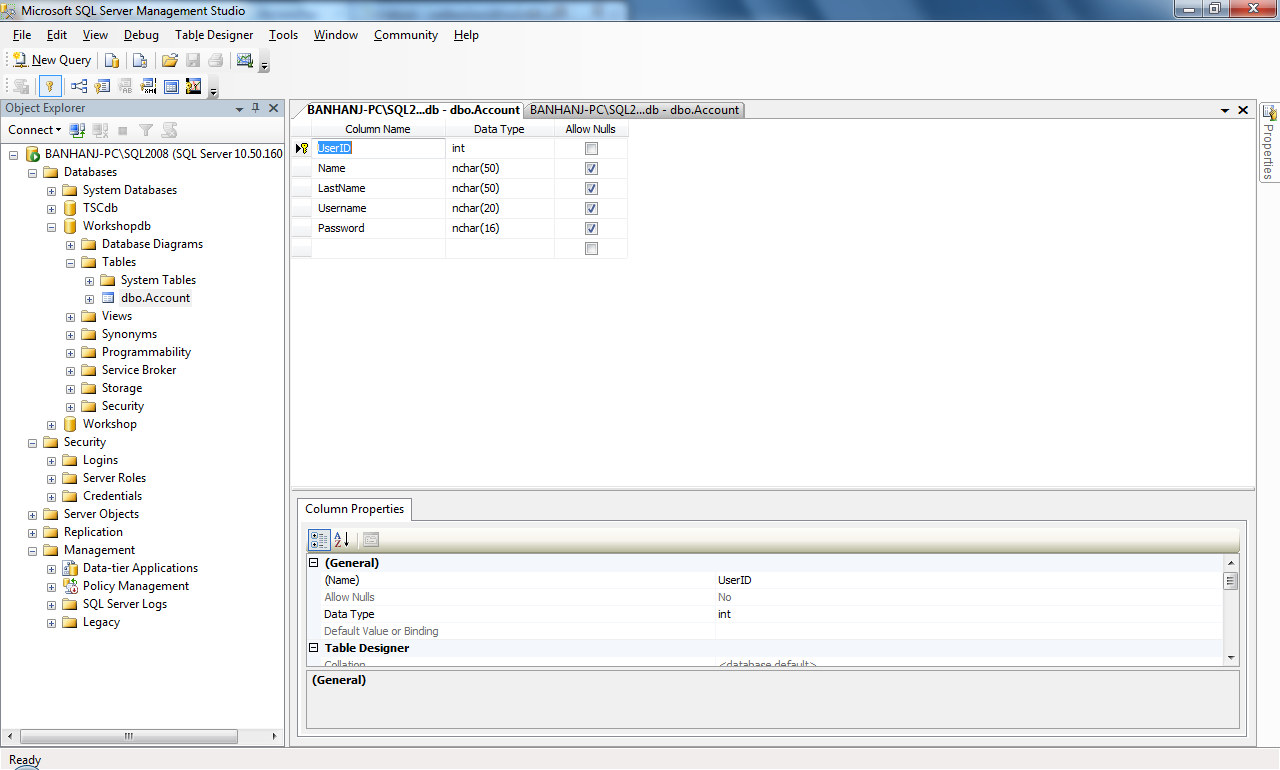Select the Column Properties tab
Image resolution: width=1280 pixels, height=770 pixels.
[355, 509]
